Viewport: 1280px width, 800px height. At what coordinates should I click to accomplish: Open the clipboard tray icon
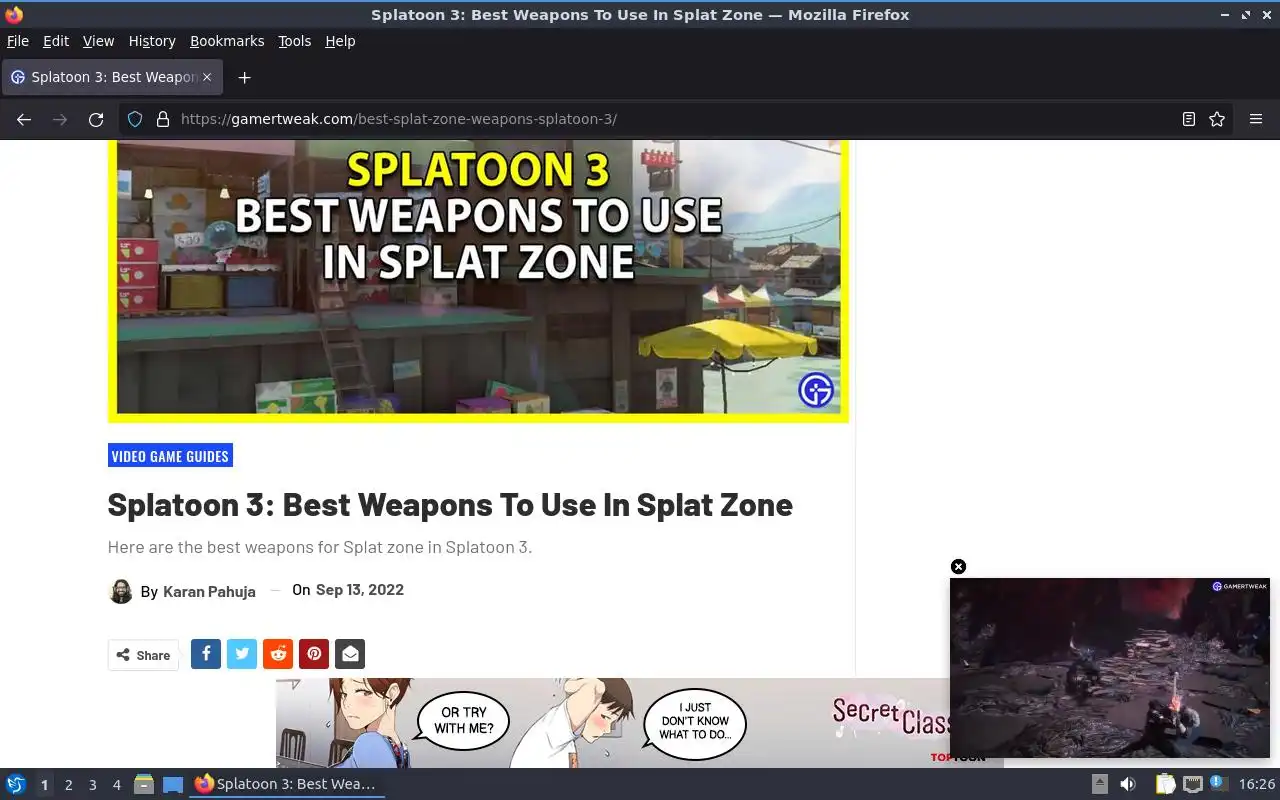1165,784
